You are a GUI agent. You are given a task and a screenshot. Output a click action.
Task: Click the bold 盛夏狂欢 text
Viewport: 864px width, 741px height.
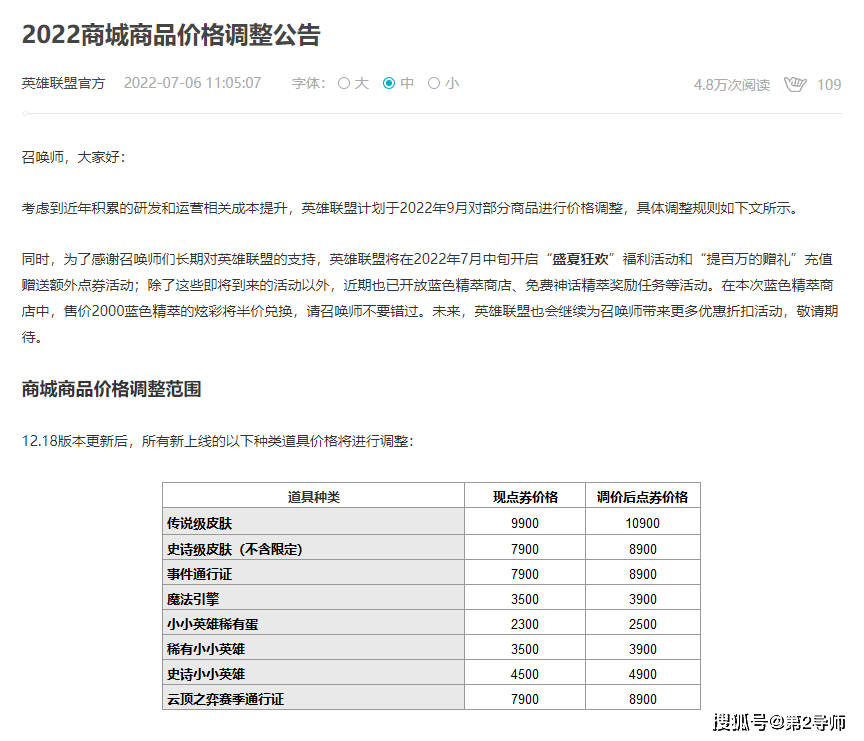(580, 259)
